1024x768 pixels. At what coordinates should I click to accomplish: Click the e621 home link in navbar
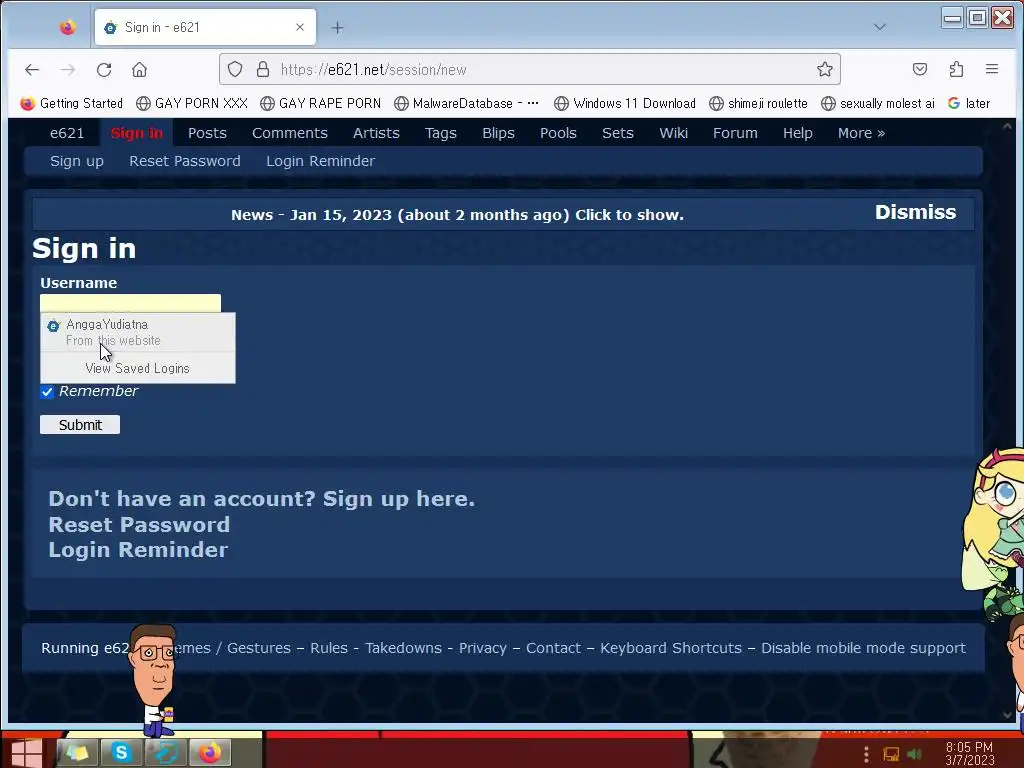click(67, 133)
